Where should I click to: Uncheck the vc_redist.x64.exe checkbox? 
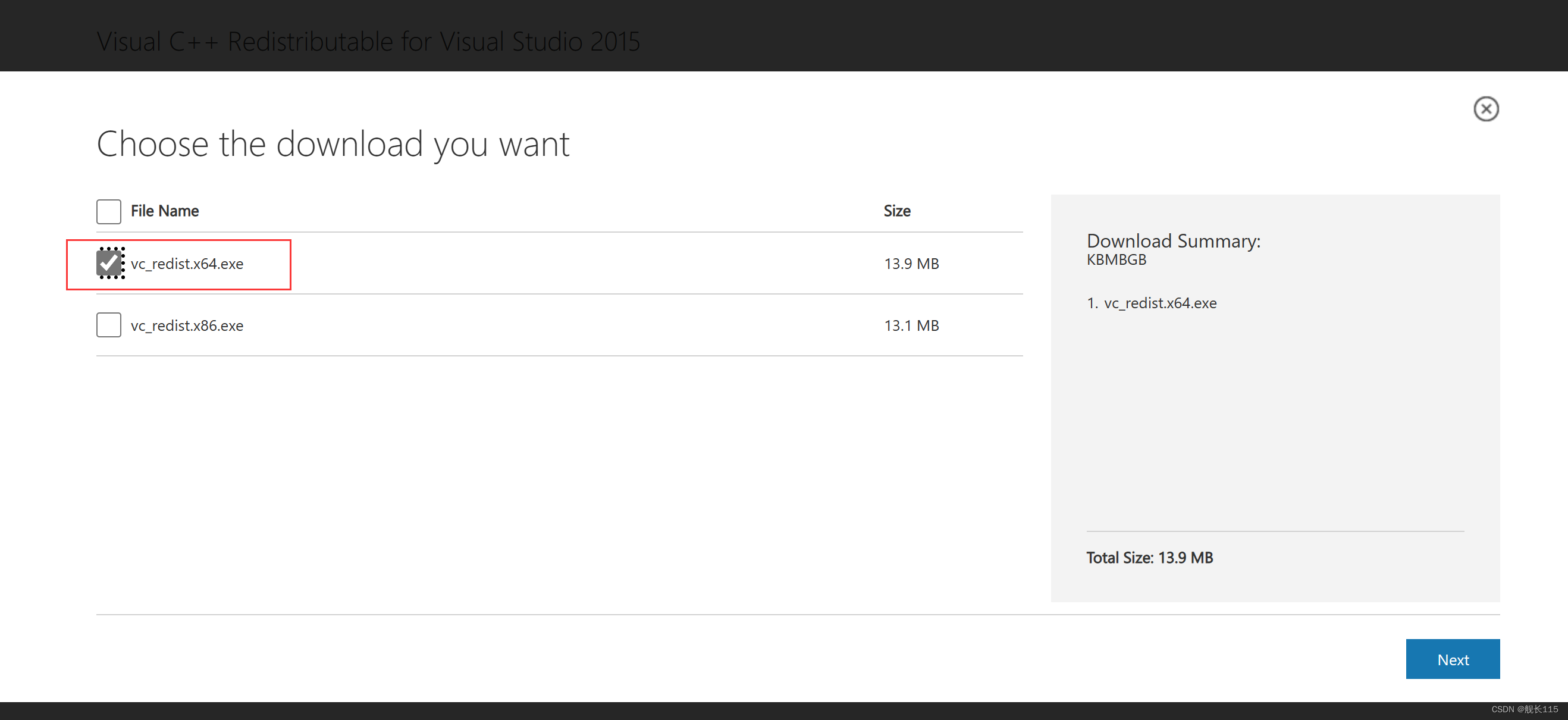click(x=109, y=263)
